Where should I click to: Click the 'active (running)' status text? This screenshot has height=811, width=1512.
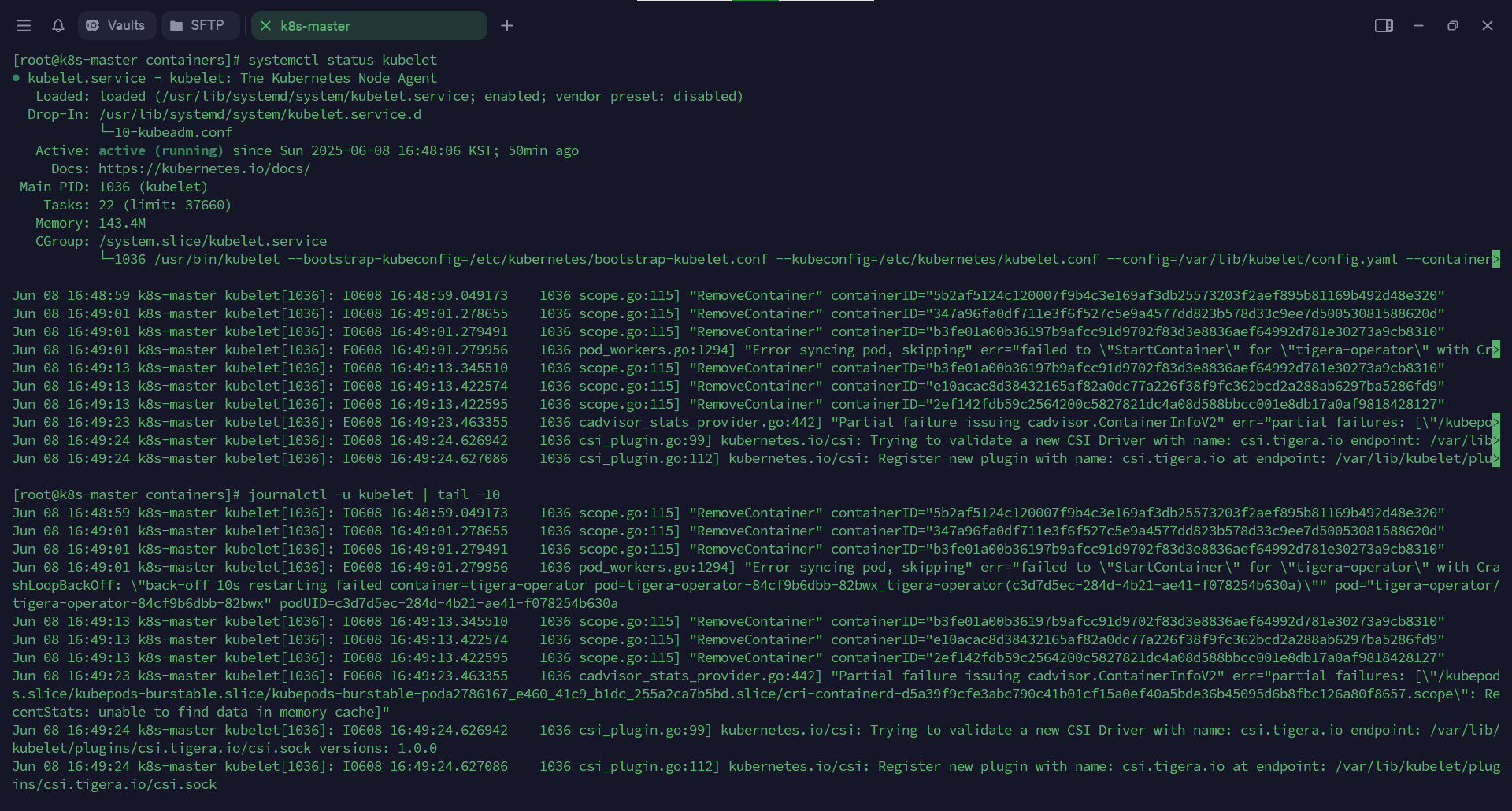point(161,150)
